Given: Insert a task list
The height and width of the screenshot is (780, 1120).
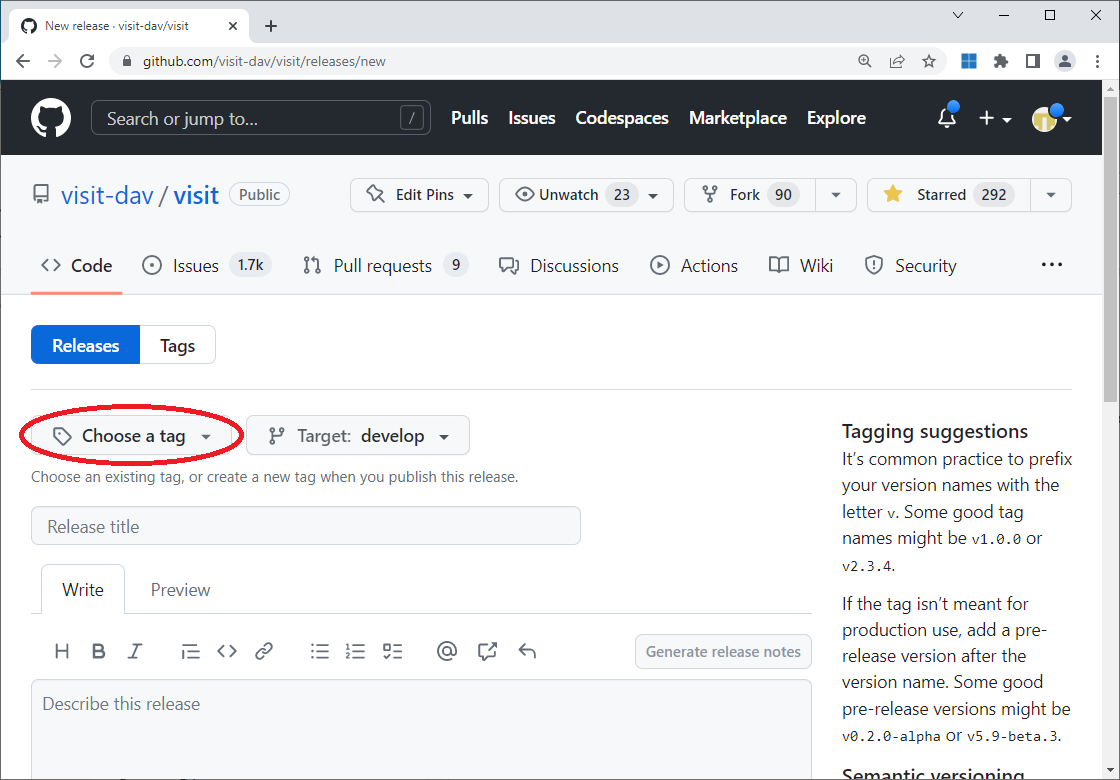Looking at the screenshot, I should pyautogui.click(x=392, y=651).
